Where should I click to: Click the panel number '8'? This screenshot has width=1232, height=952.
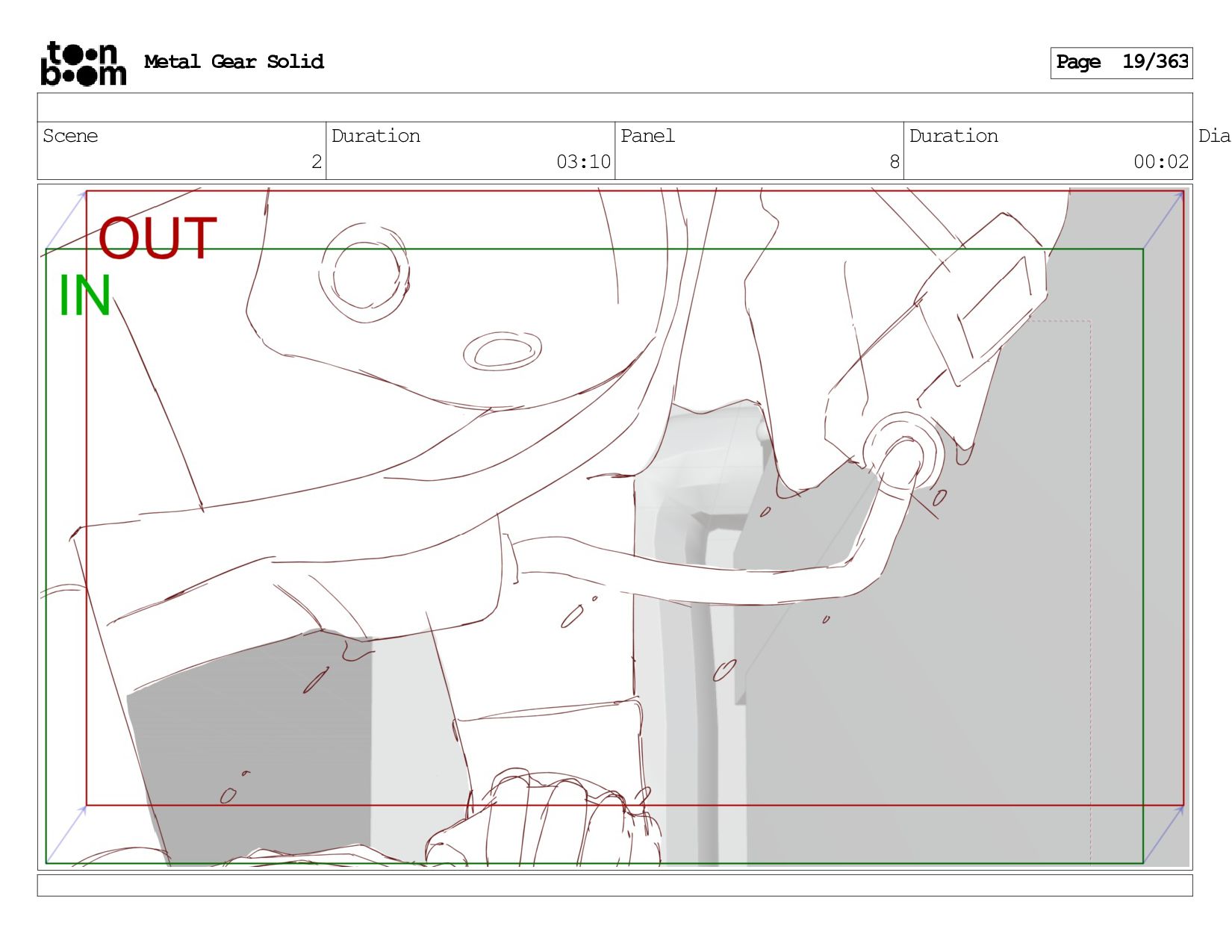(895, 162)
